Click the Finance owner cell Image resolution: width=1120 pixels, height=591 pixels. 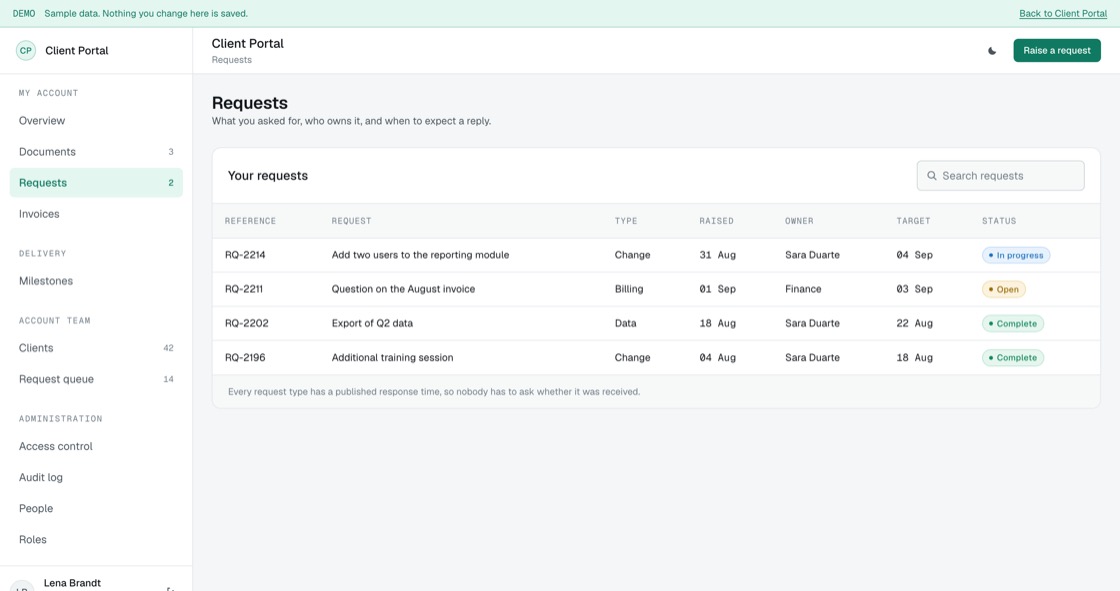tap(803, 289)
